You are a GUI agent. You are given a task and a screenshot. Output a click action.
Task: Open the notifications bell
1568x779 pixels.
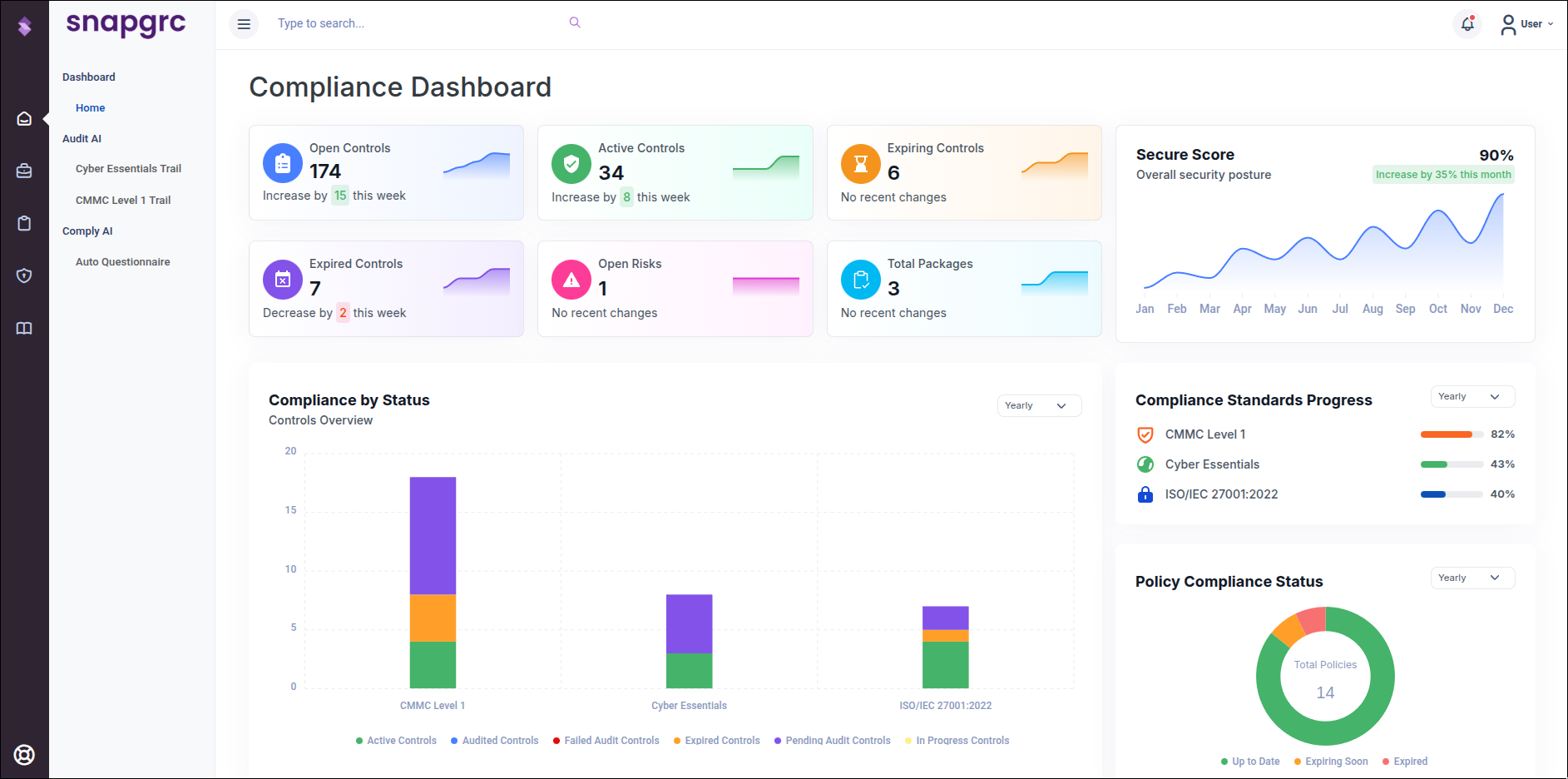tap(1467, 24)
